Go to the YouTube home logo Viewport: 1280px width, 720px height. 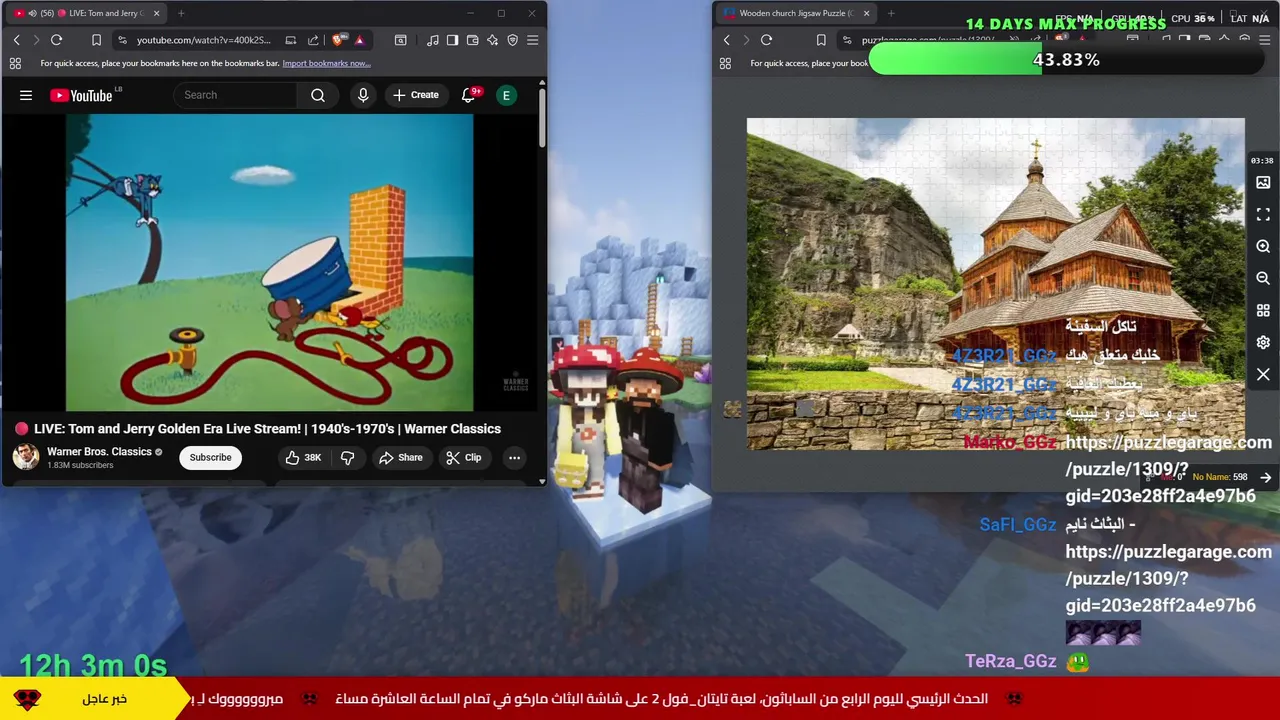84,95
